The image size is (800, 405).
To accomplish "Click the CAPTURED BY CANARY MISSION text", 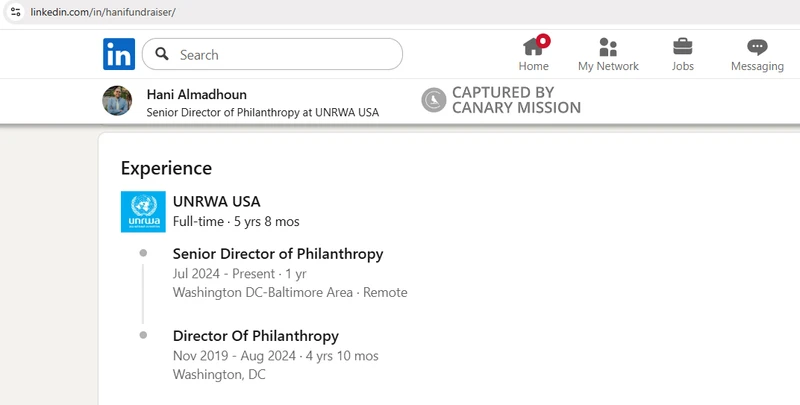I will [x=516, y=100].
